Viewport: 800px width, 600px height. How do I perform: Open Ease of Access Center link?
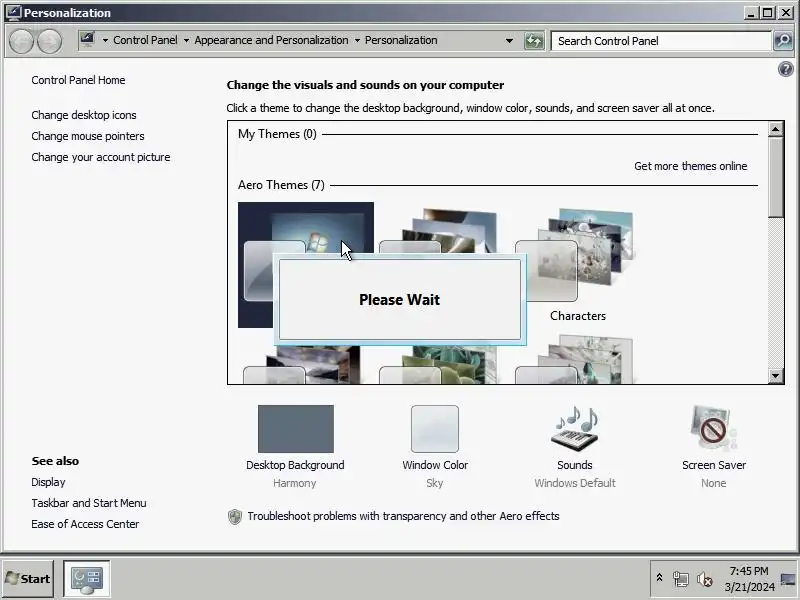click(x=85, y=524)
